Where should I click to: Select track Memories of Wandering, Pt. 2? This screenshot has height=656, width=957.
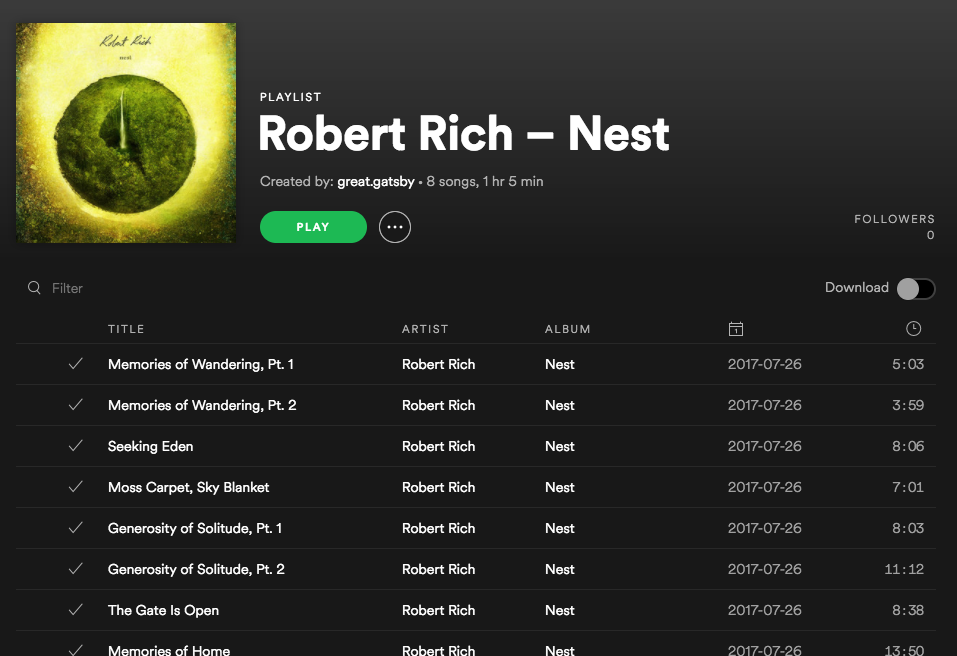point(202,405)
